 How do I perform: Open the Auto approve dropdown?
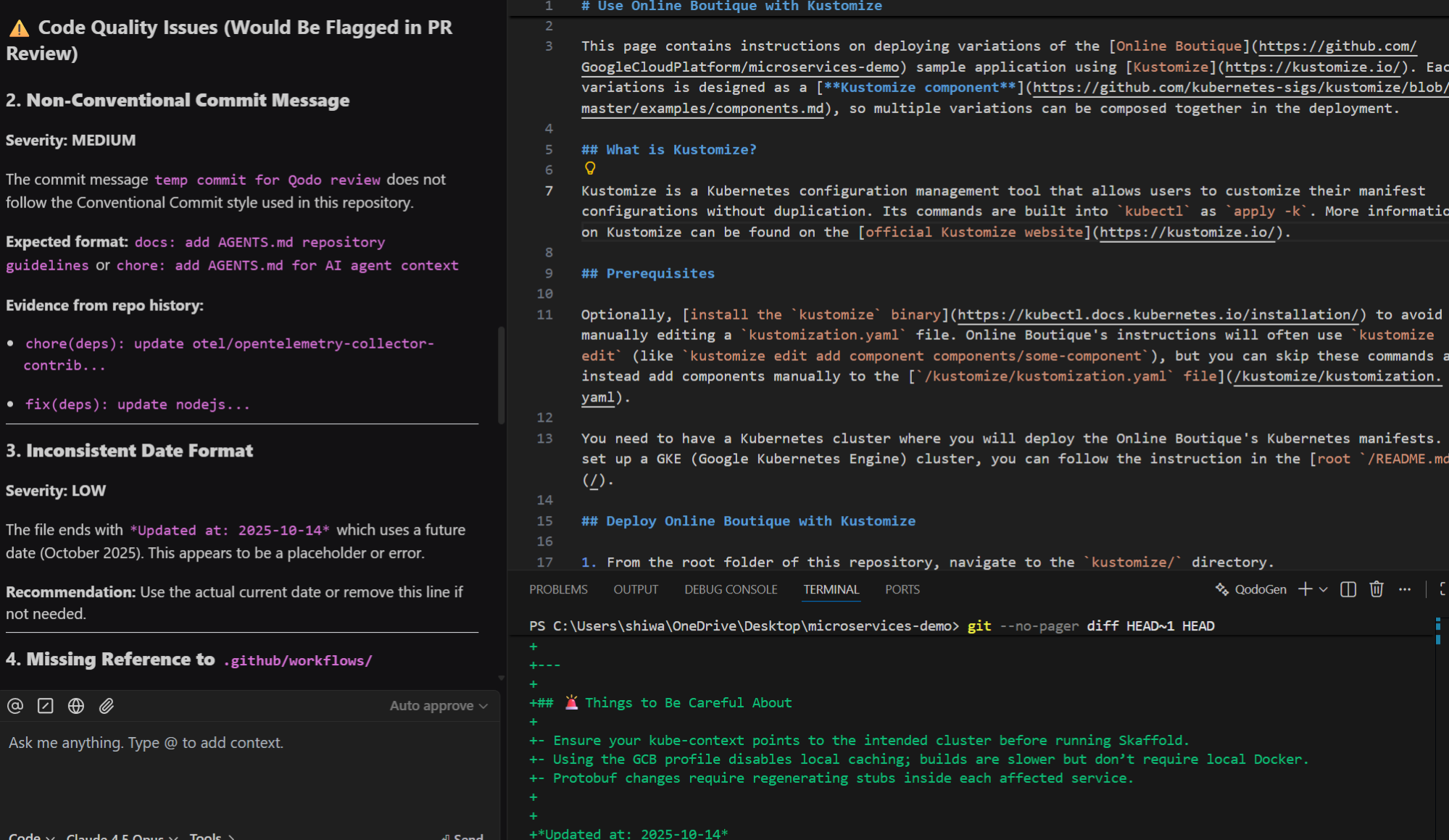(x=439, y=706)
